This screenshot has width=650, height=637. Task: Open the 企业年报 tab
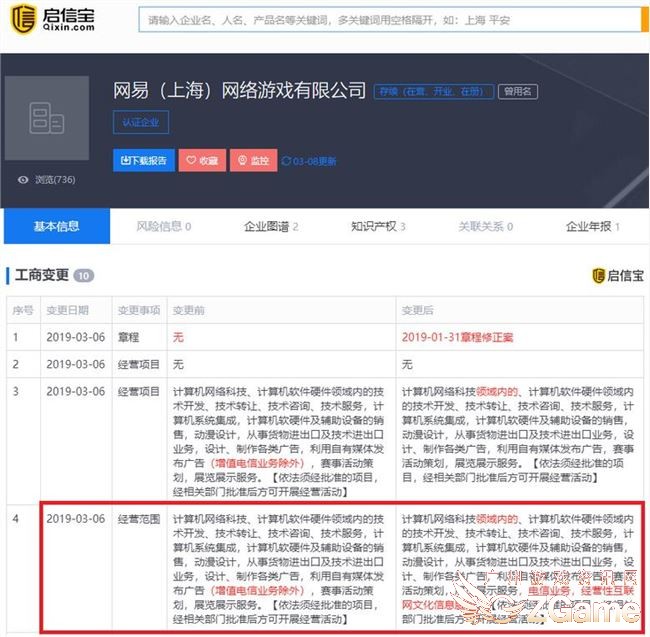(x=593, y=226)
